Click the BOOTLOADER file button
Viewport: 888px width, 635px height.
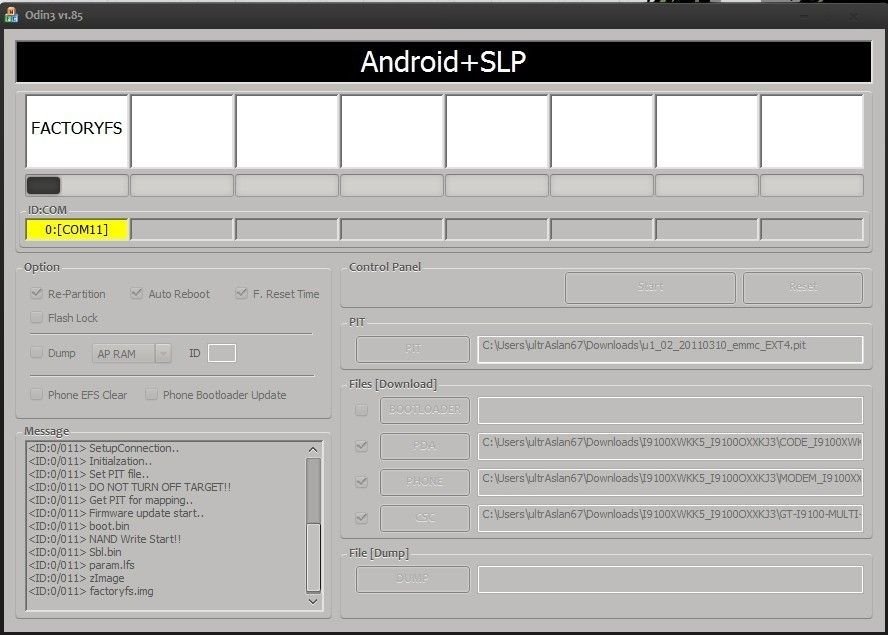425,410
